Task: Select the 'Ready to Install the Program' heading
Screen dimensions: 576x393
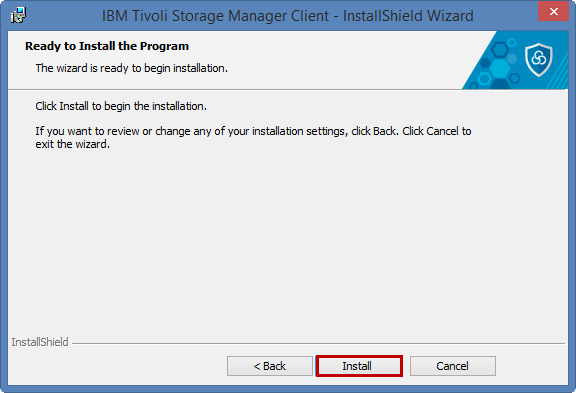Action: (107, 46)
